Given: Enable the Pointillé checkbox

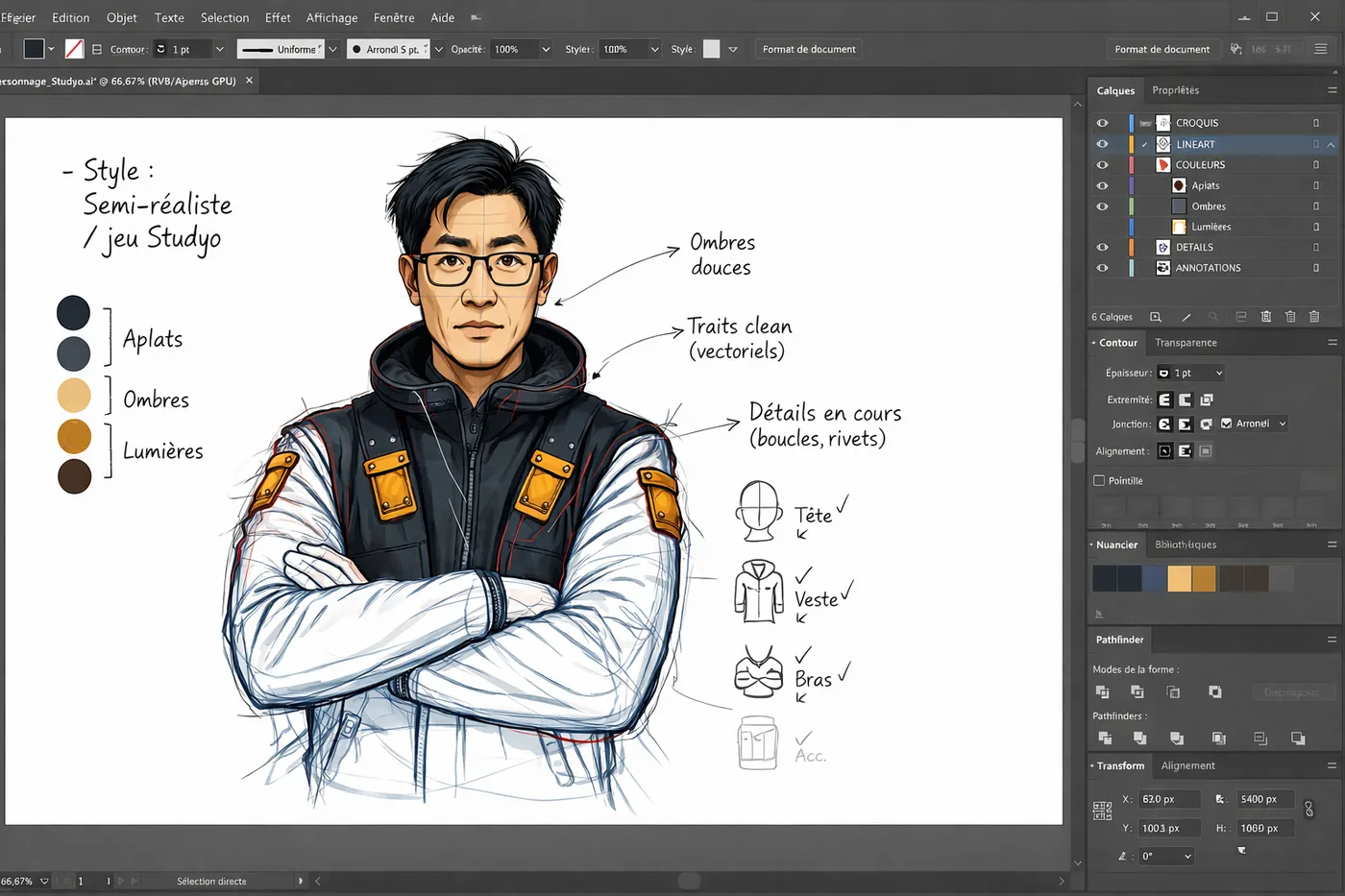Looking at the screenshot, I should point(1099,481).
